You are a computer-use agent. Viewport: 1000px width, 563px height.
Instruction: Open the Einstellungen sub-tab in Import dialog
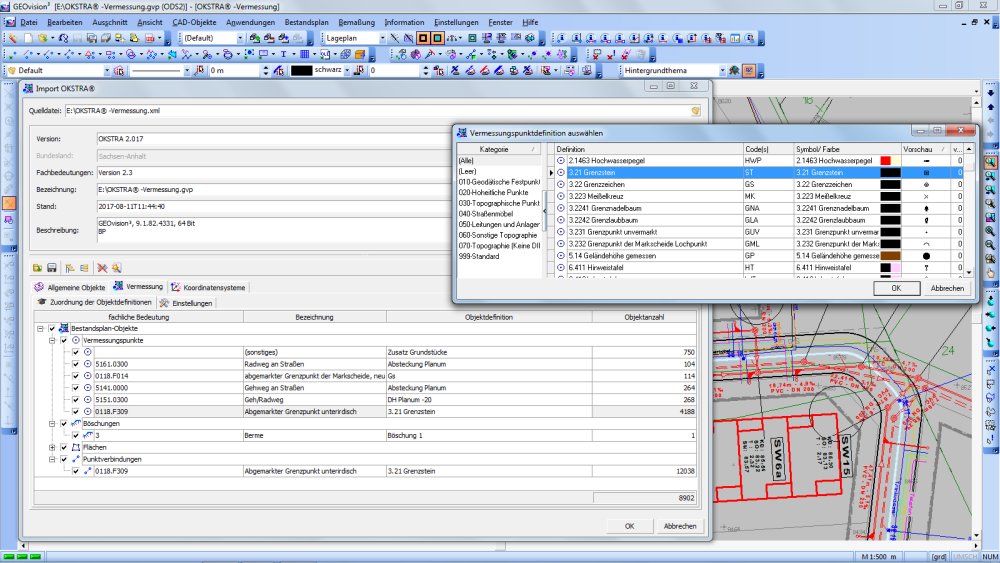186,303
